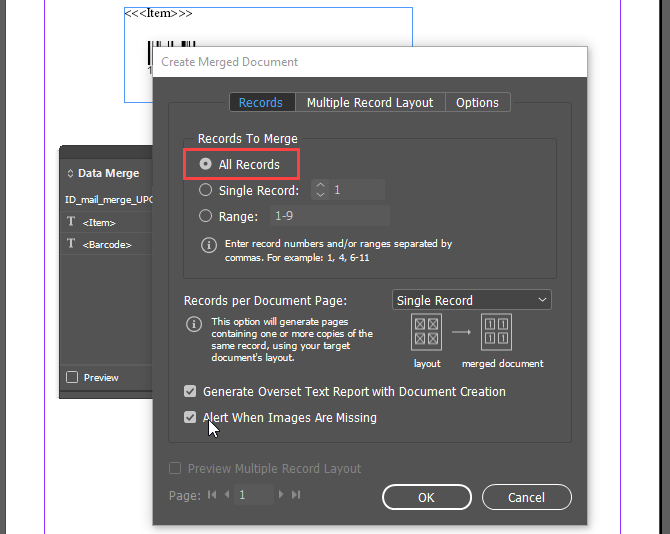Click the text type icon next to Item

point(71,221)
